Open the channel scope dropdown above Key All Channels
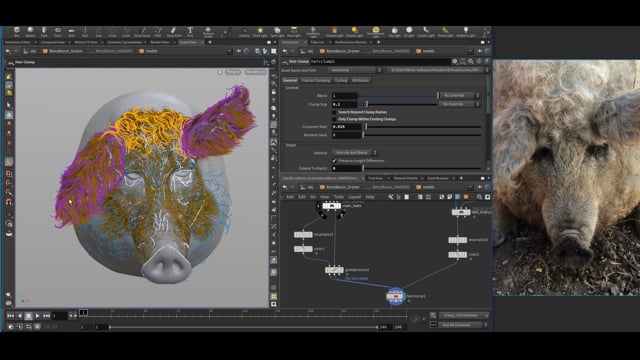640x360 pixels. 464,316
